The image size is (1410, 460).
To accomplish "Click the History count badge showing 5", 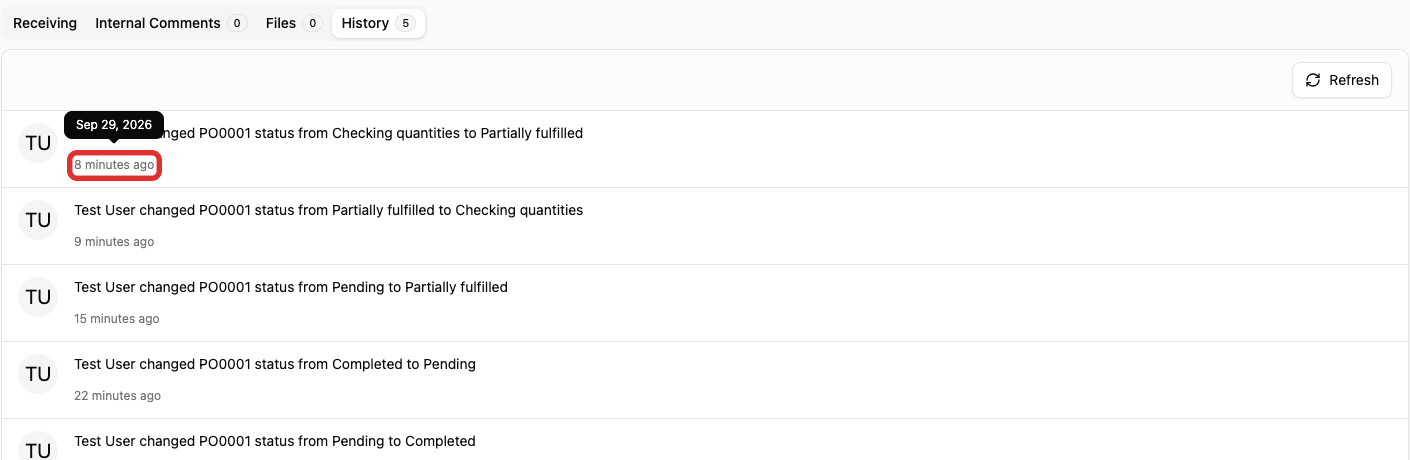I will tap(405, 23).
